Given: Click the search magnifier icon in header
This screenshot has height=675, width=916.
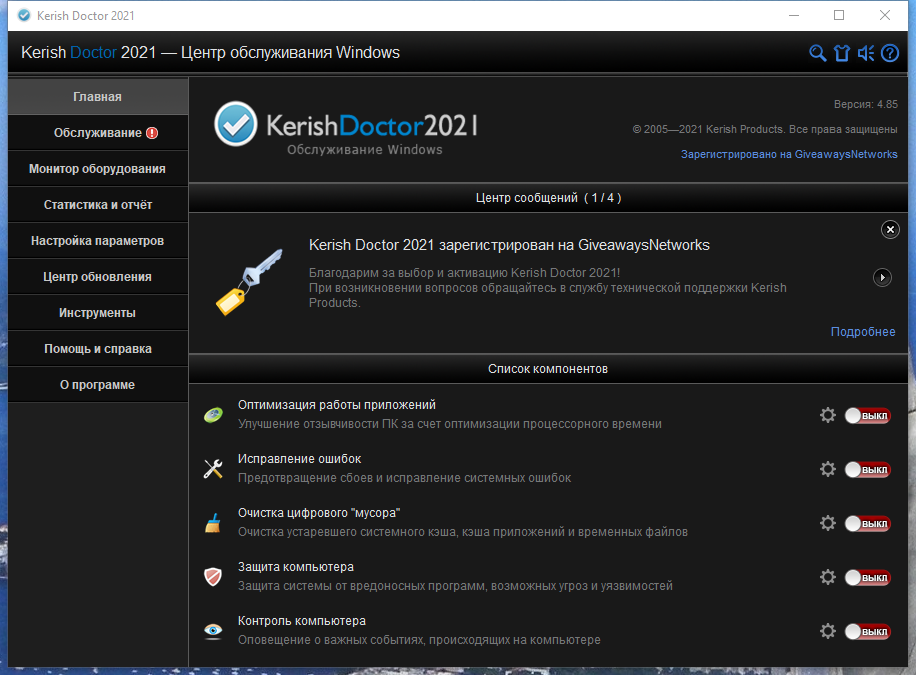Looking at the screenshot, I should click(817, 53).
